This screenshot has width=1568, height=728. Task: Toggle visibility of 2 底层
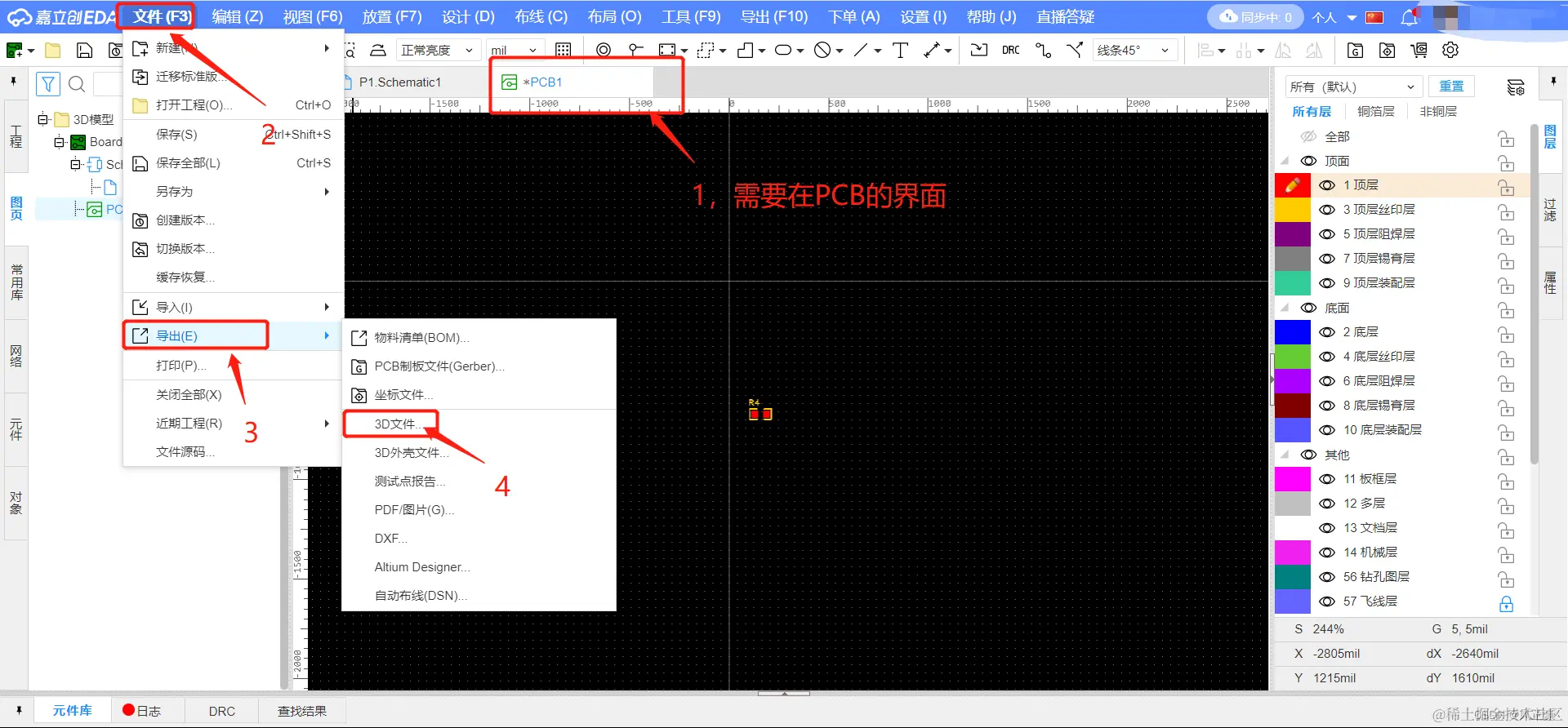click(1327, 332)
